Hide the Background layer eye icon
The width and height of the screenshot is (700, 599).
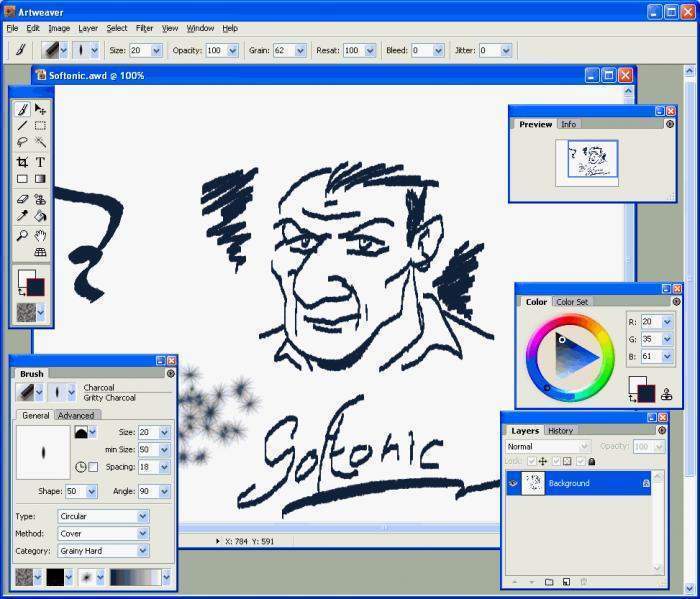(512, 483)
